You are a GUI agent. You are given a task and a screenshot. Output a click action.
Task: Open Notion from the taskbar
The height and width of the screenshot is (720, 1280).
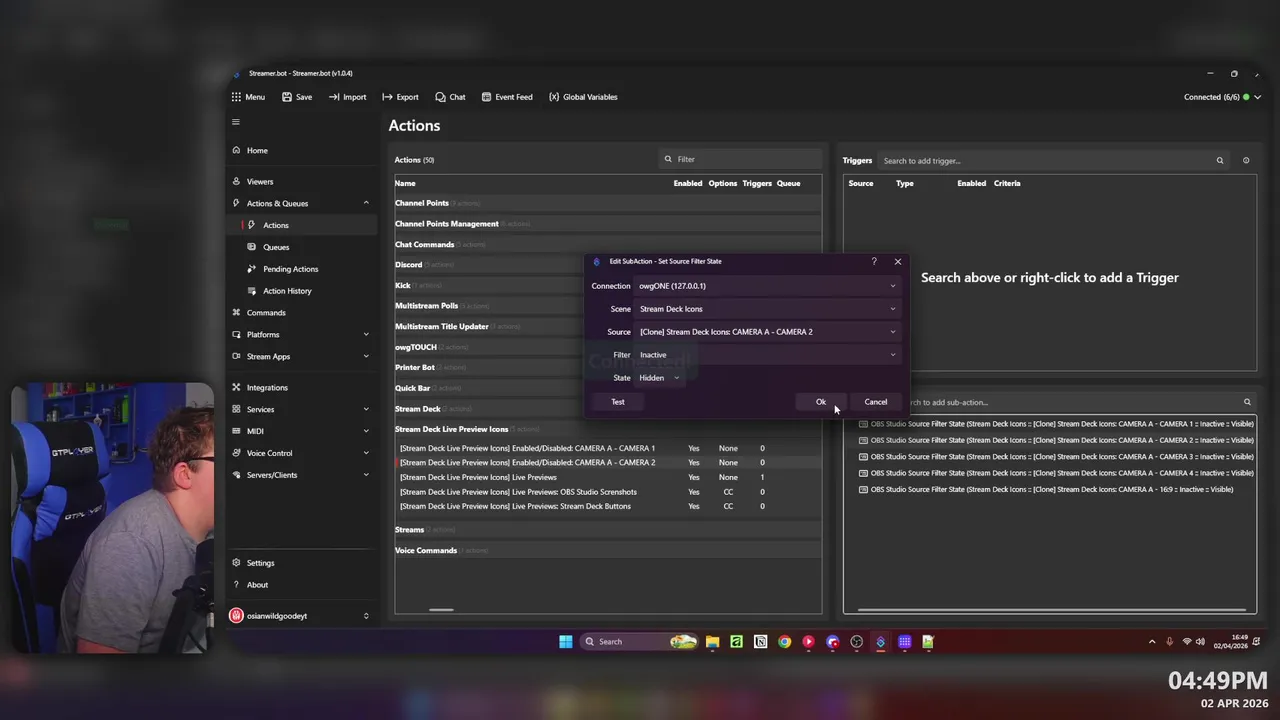click(760, 642)
